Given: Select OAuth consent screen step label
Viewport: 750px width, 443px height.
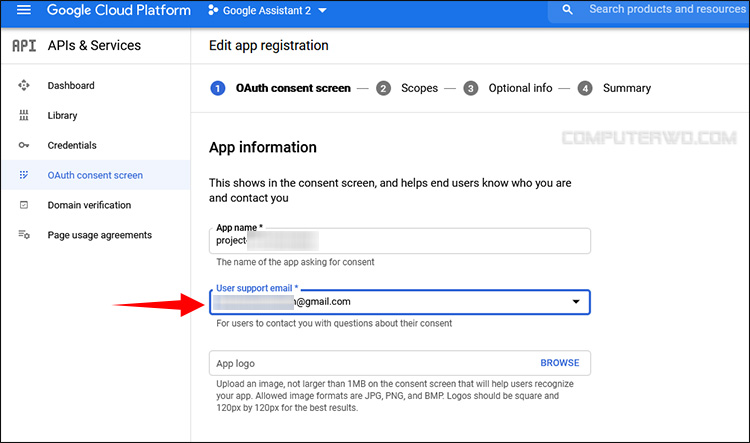Looking at the screenshot, I should tap(293, 88).
